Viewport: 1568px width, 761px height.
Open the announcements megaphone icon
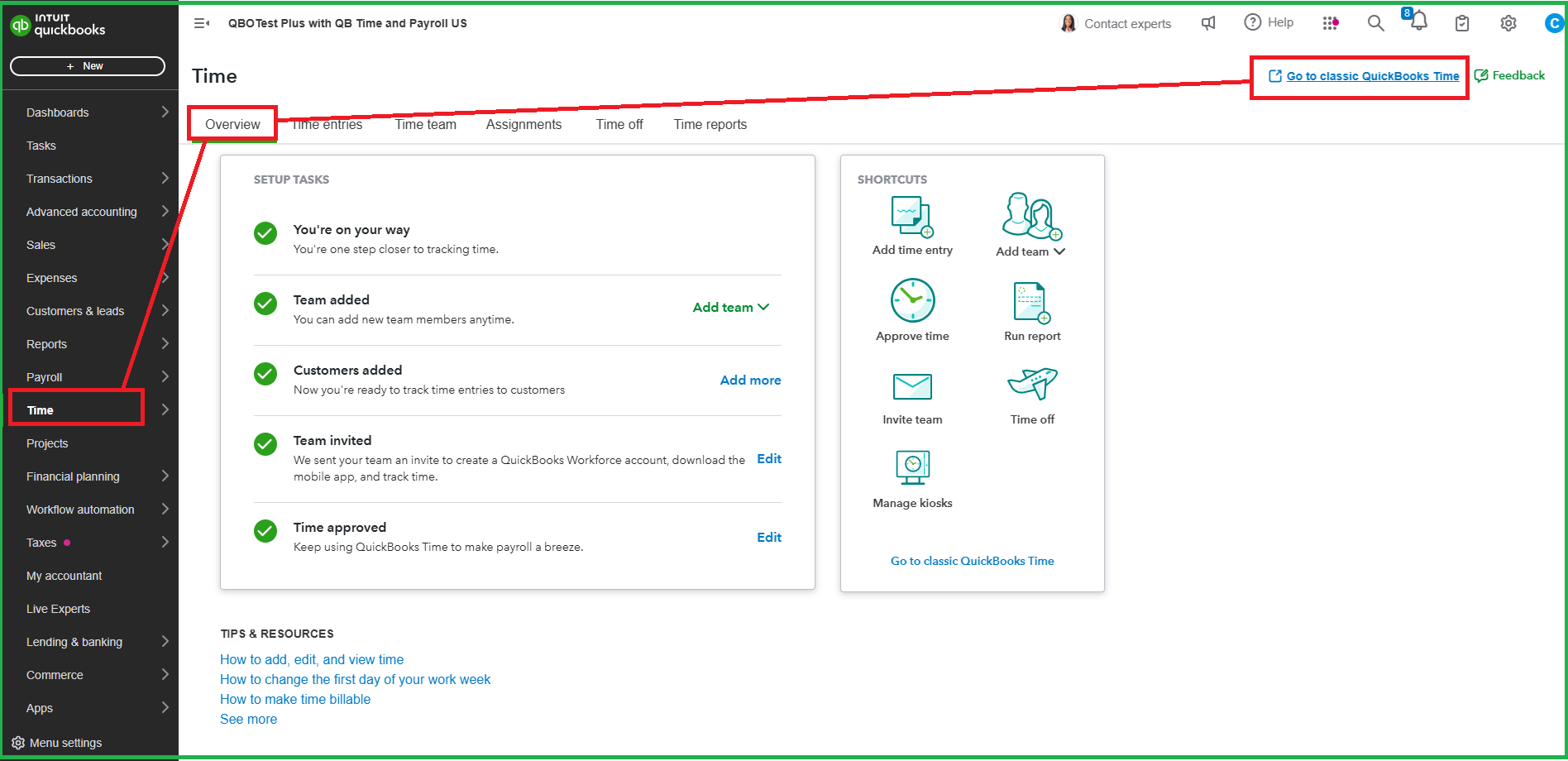tap(1208, 23)
